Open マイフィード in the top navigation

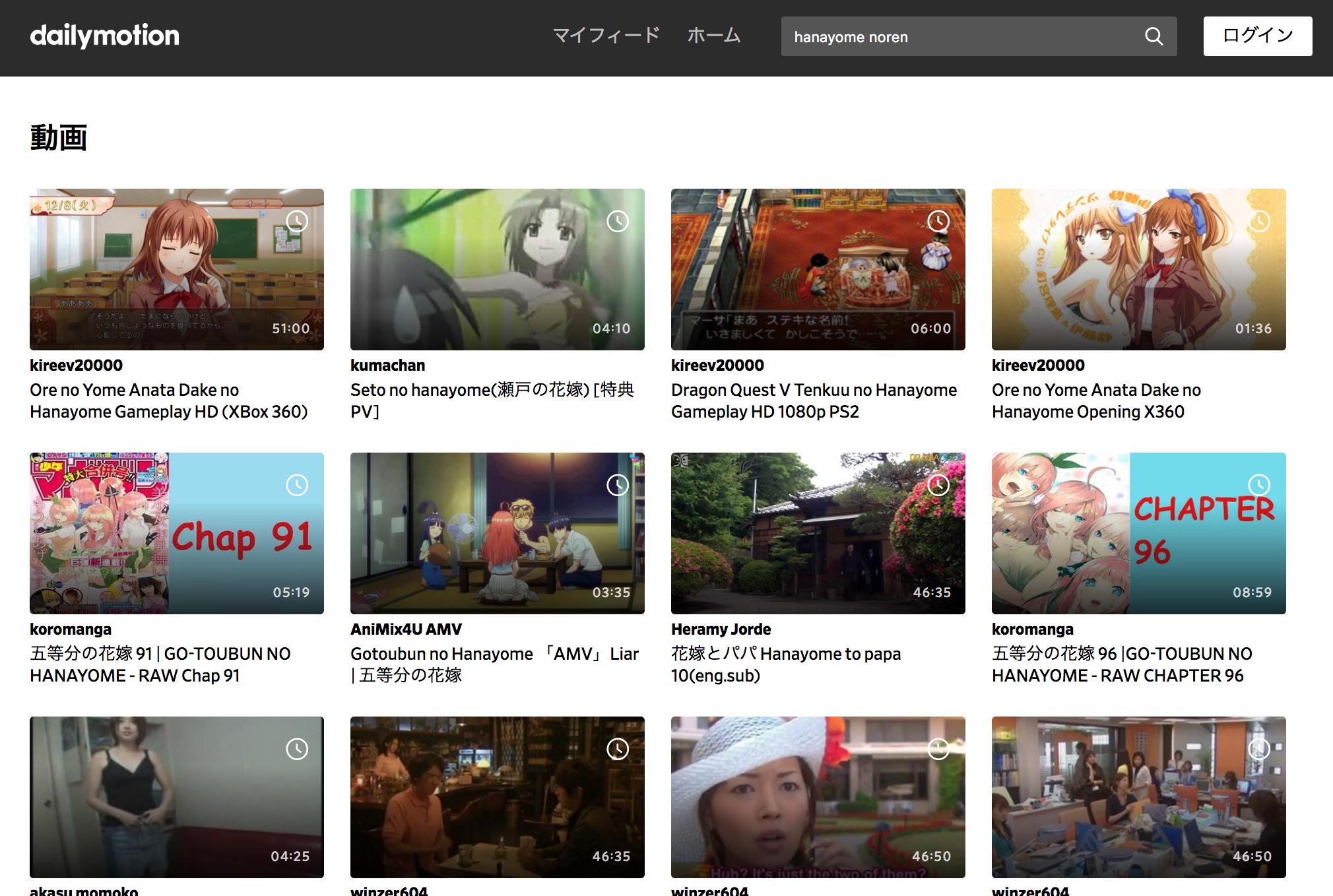coord(606,36)
